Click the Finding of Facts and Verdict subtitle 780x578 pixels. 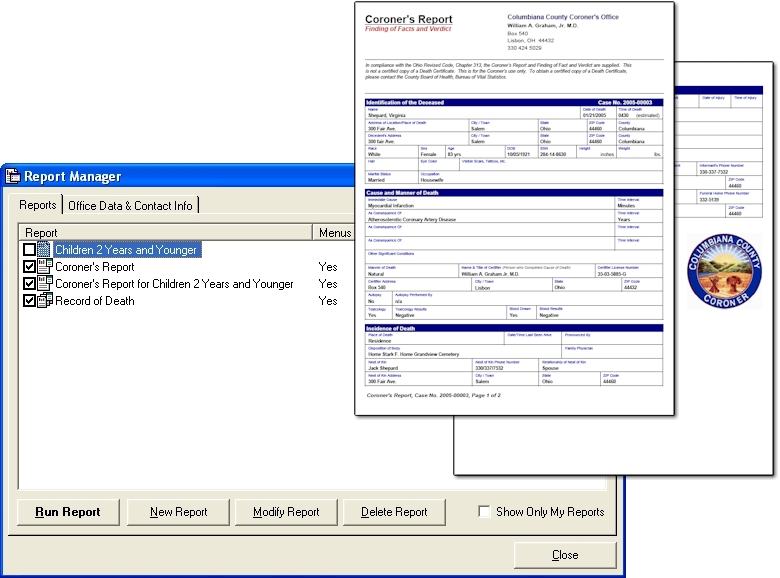coord(408,29)
